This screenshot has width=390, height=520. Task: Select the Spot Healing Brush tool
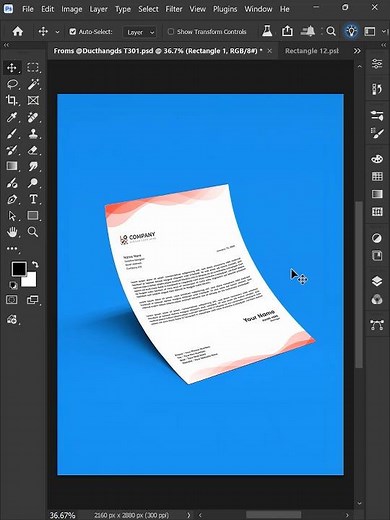click(x=33, y=117)
